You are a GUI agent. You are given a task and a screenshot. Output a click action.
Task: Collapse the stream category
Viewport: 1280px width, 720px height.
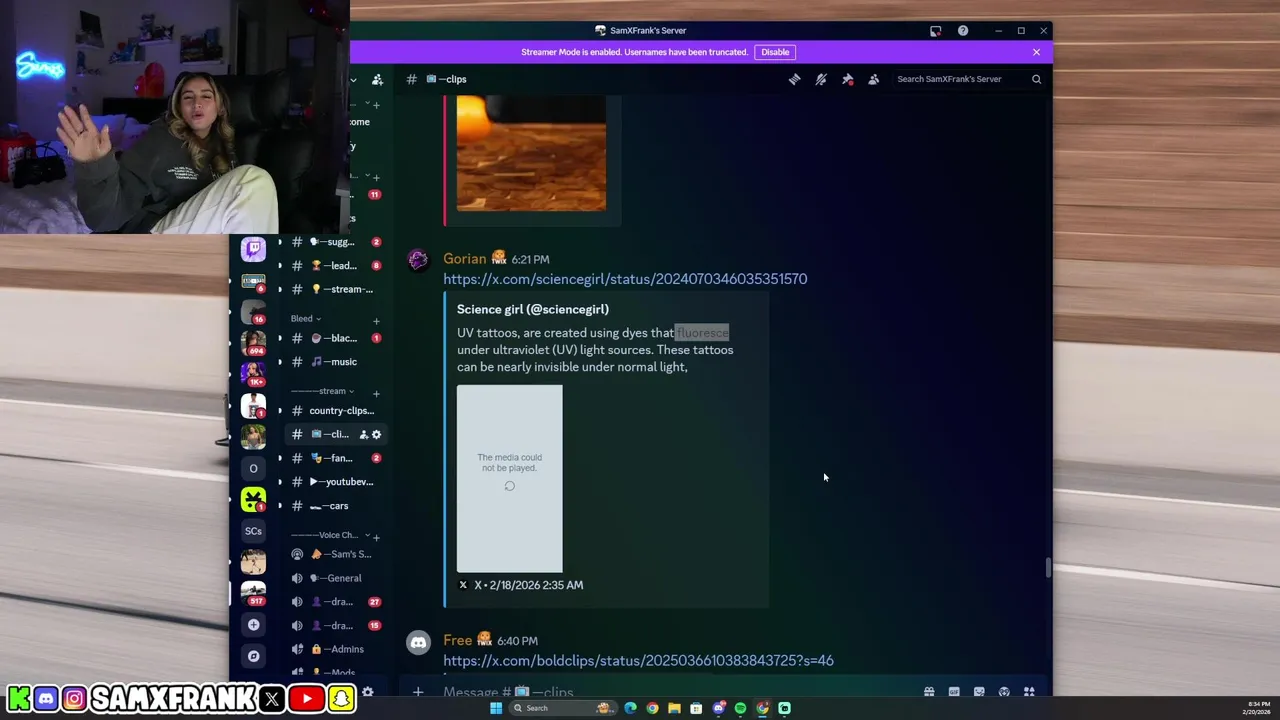click(x=322, y=391)
